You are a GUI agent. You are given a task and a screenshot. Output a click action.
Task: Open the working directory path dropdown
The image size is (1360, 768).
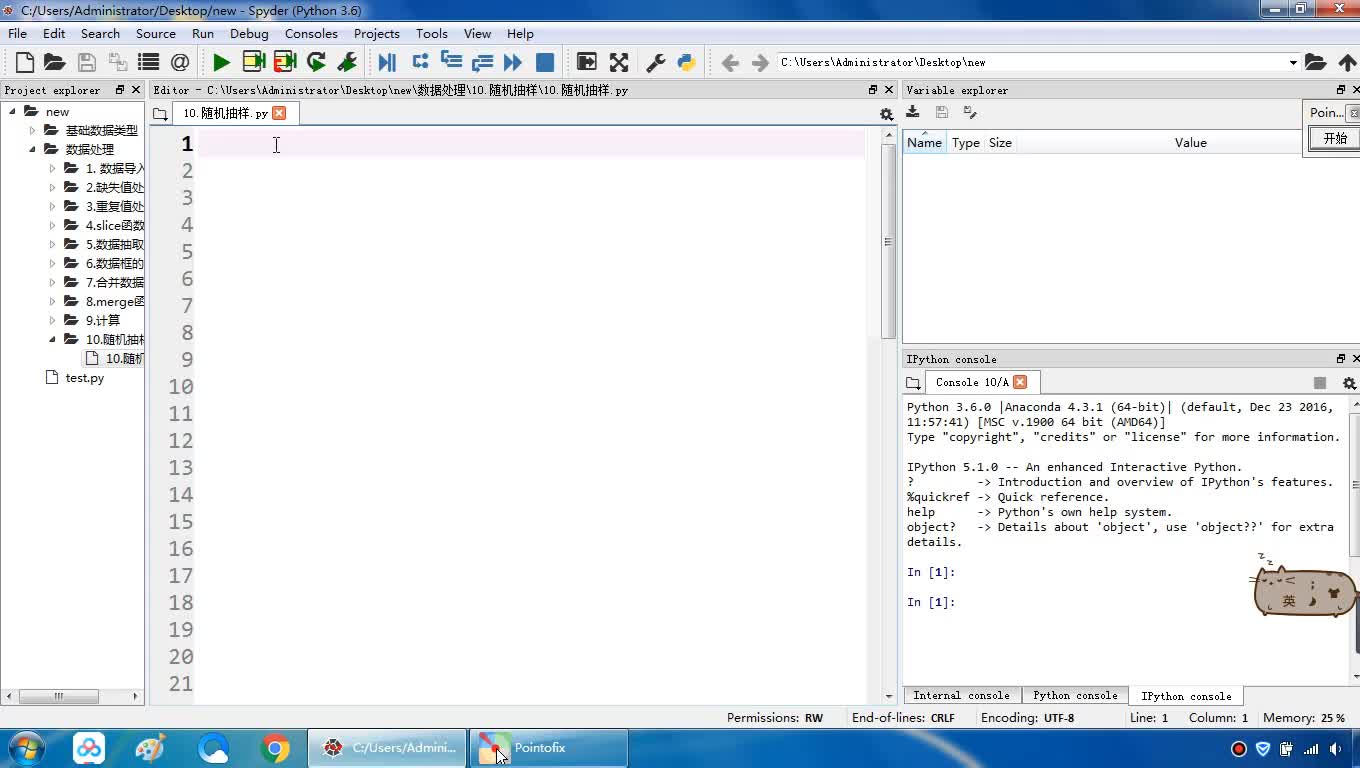pyautogui.click(x=1292, y=62)
